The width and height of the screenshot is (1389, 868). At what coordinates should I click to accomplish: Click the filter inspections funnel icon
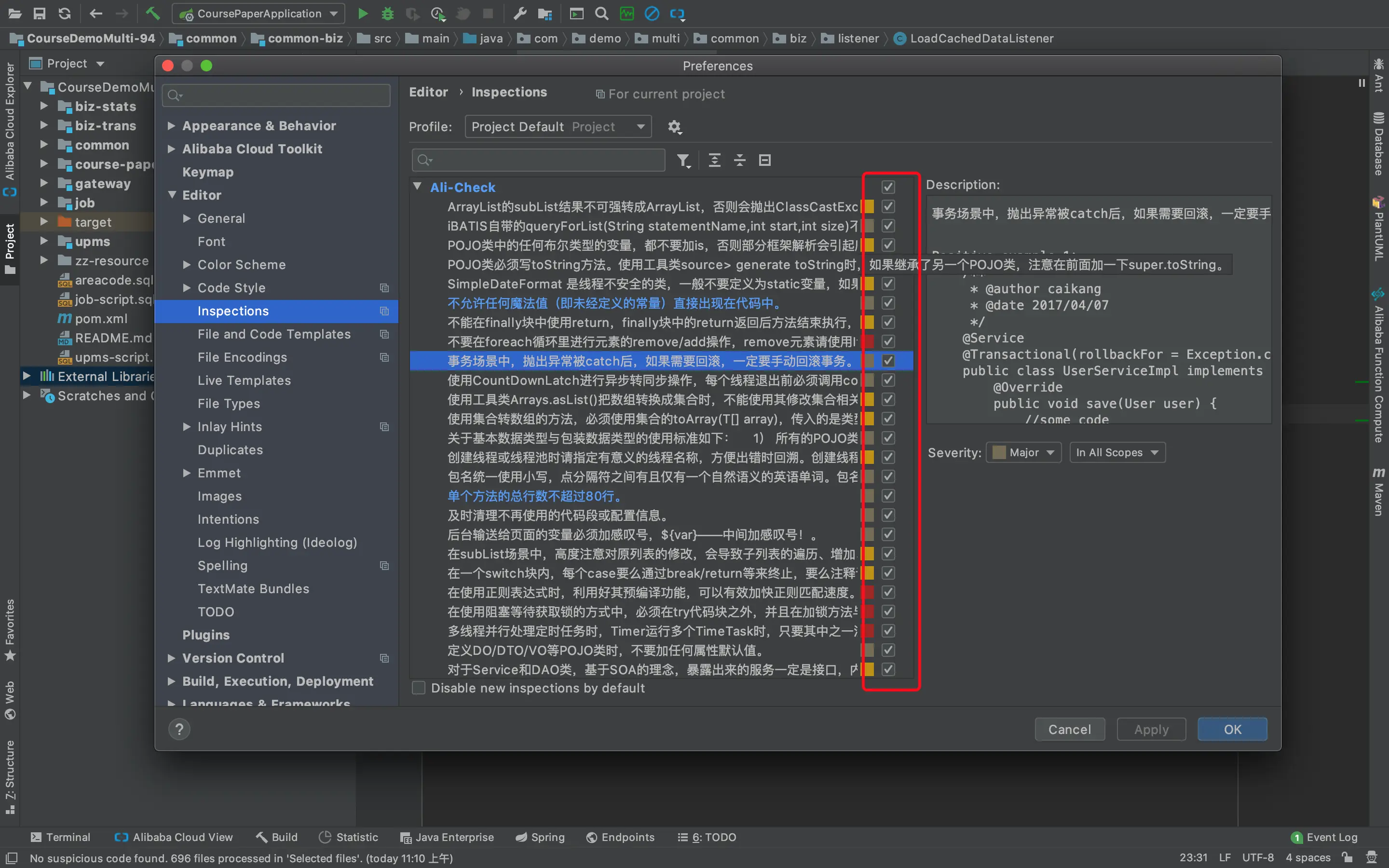coord(683,160)
